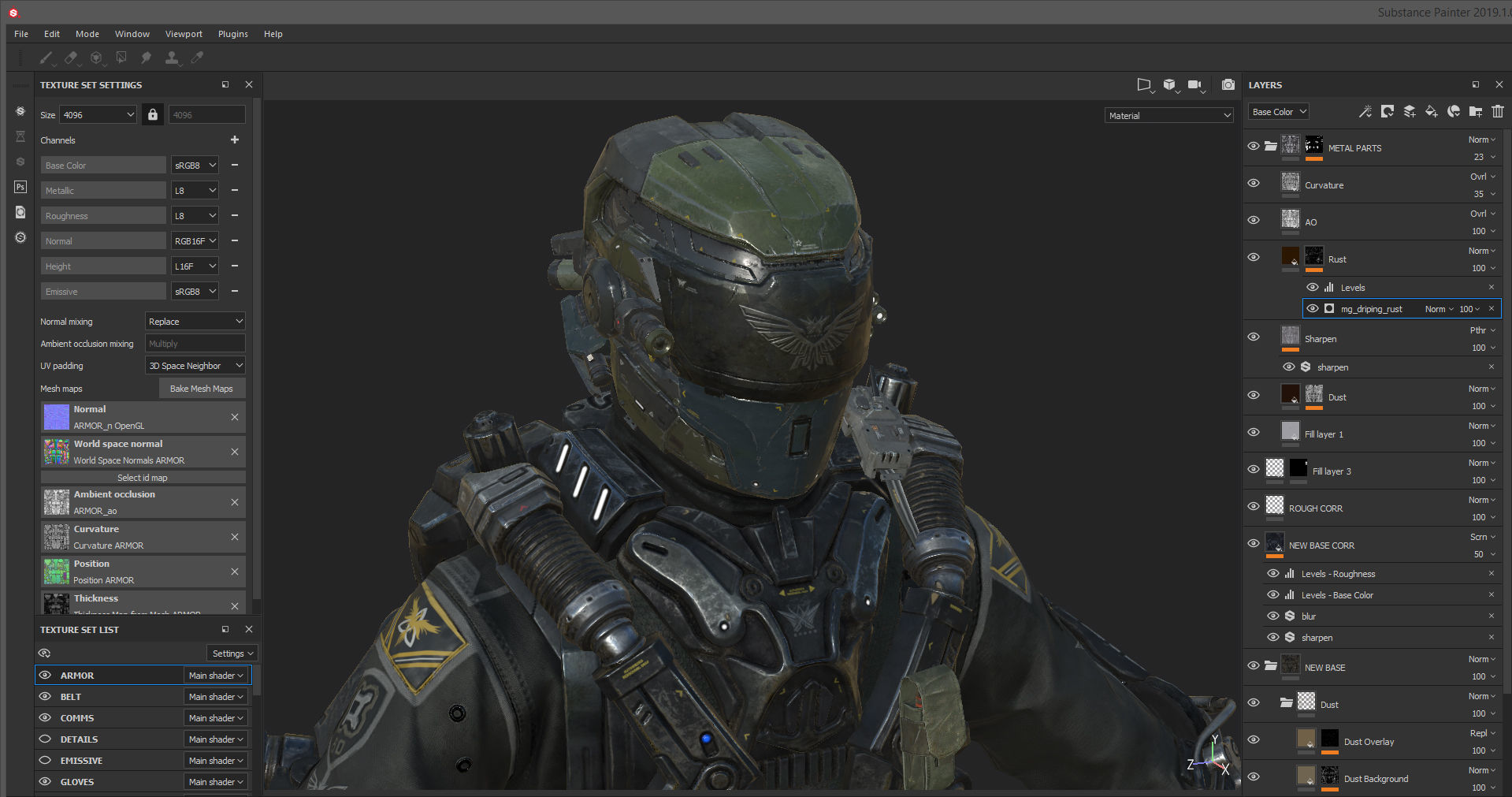Select the GLOVES texture set
Viewport: 1512px width, 797px height.
pos(77,782)
